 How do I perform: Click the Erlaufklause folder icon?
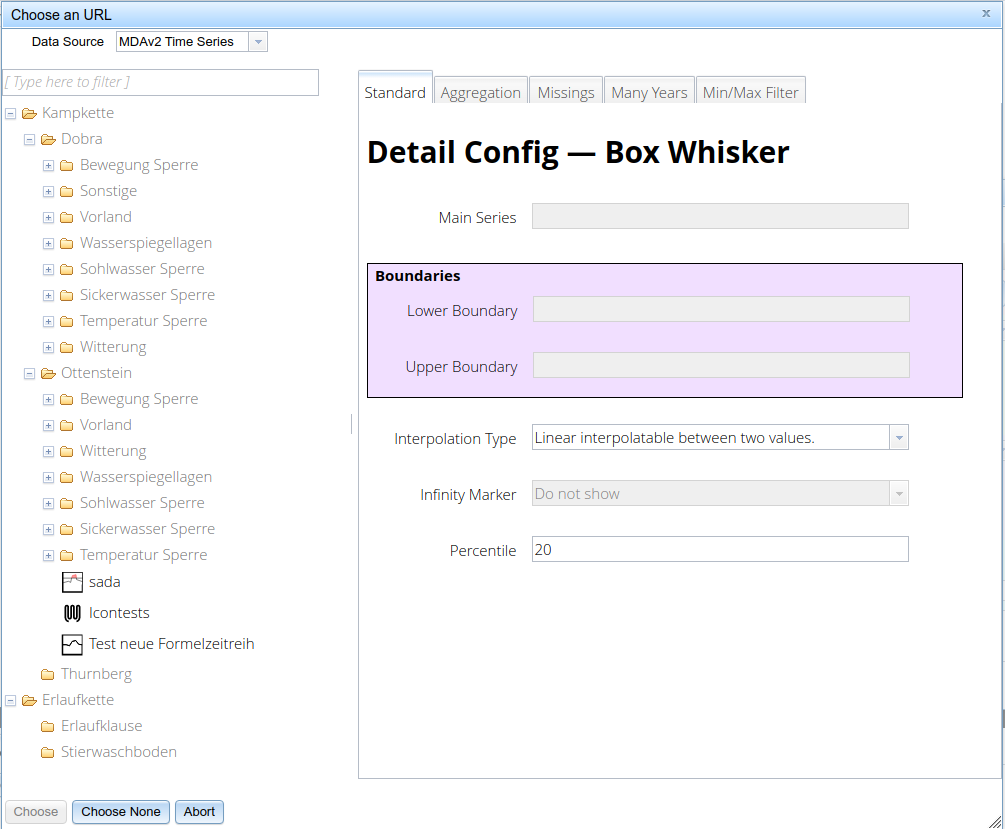point(48,726)
